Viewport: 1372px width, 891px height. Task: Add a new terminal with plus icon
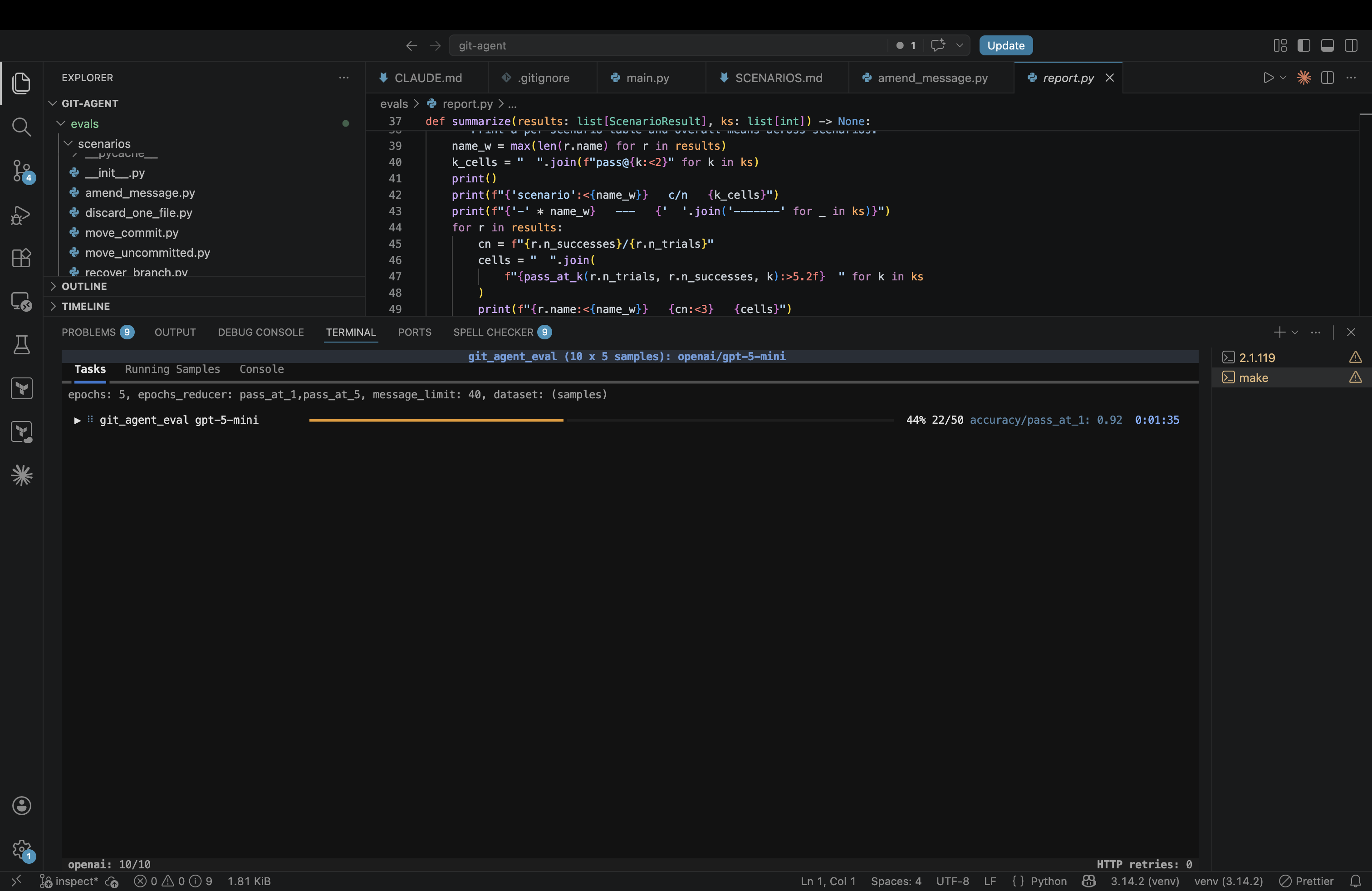point(1279,333)
